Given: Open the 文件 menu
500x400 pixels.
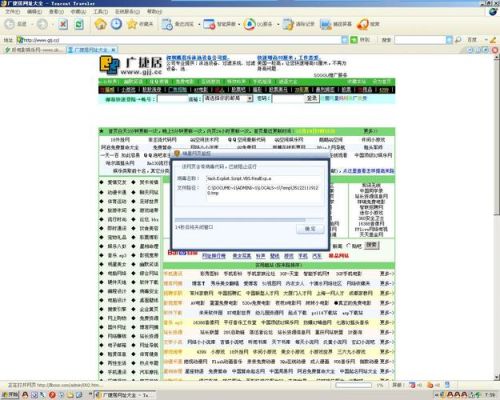Looking at the screenshot, I should coord(12,12).
